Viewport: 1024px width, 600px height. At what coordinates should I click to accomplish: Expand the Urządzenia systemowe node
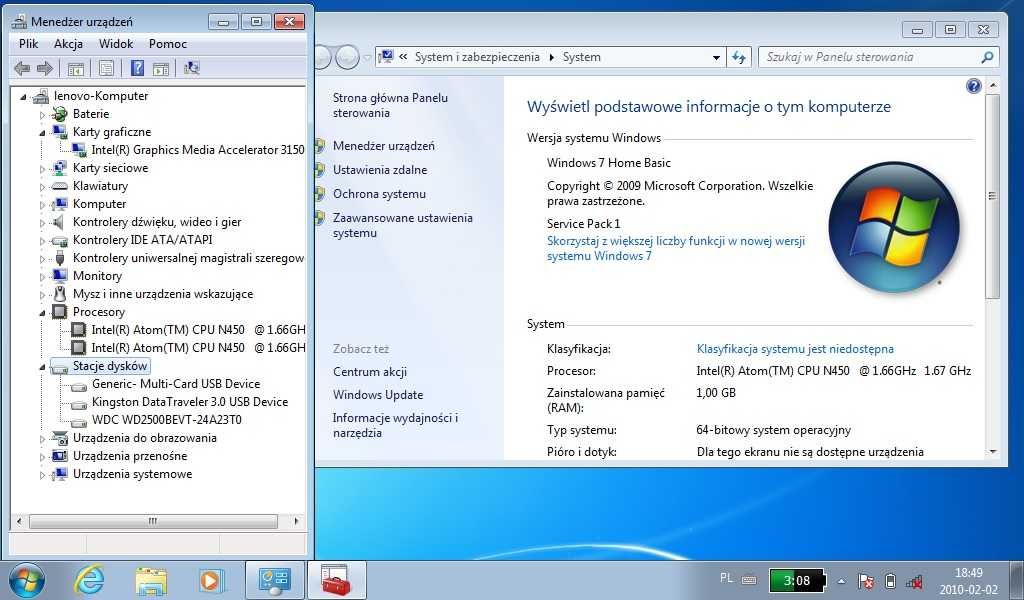42,475
